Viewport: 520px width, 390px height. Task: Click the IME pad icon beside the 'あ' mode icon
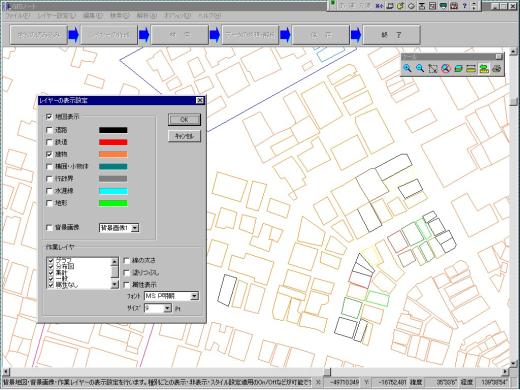click(x=390, y=6)
